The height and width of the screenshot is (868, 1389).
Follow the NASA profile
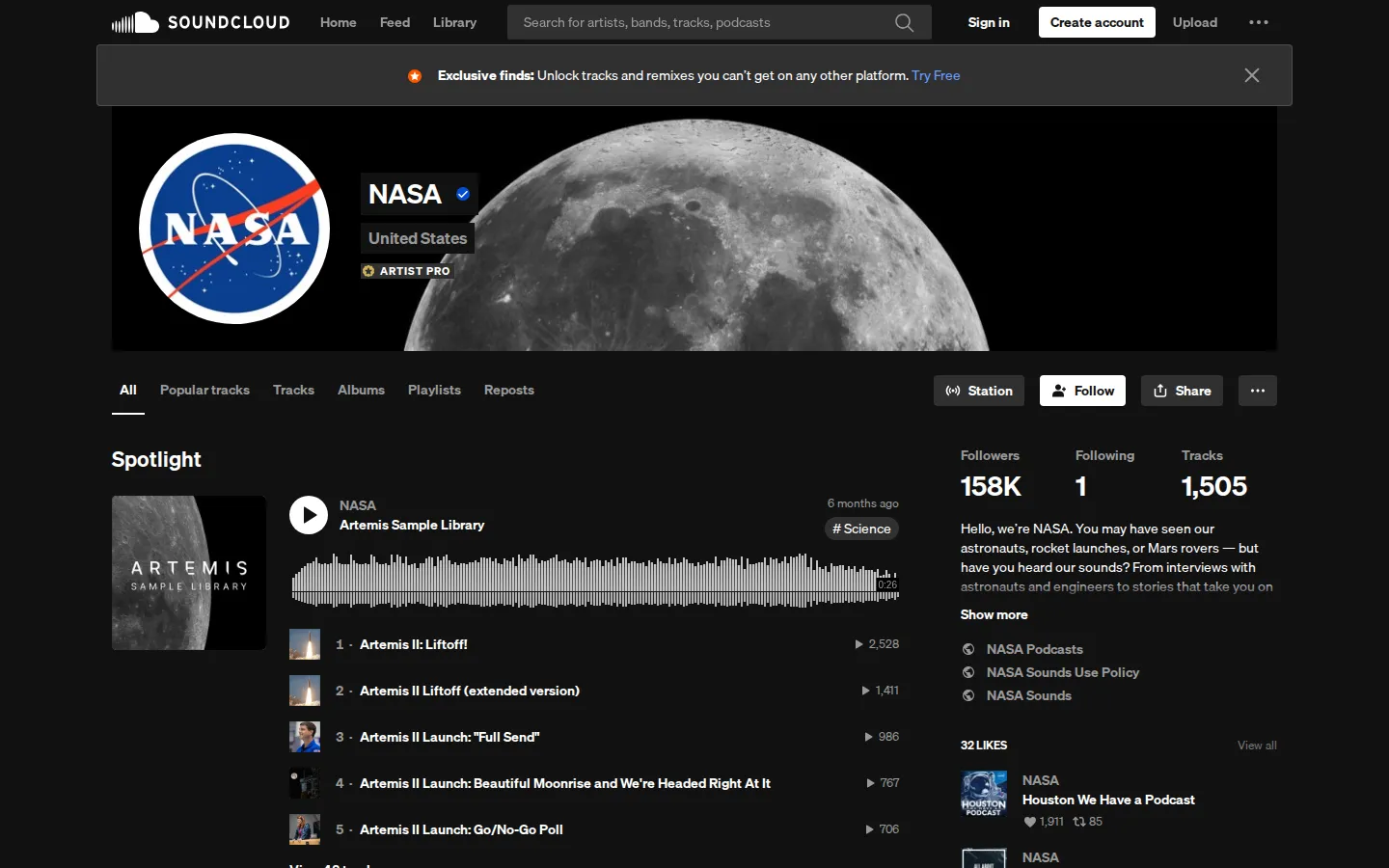pos(1082,391)
